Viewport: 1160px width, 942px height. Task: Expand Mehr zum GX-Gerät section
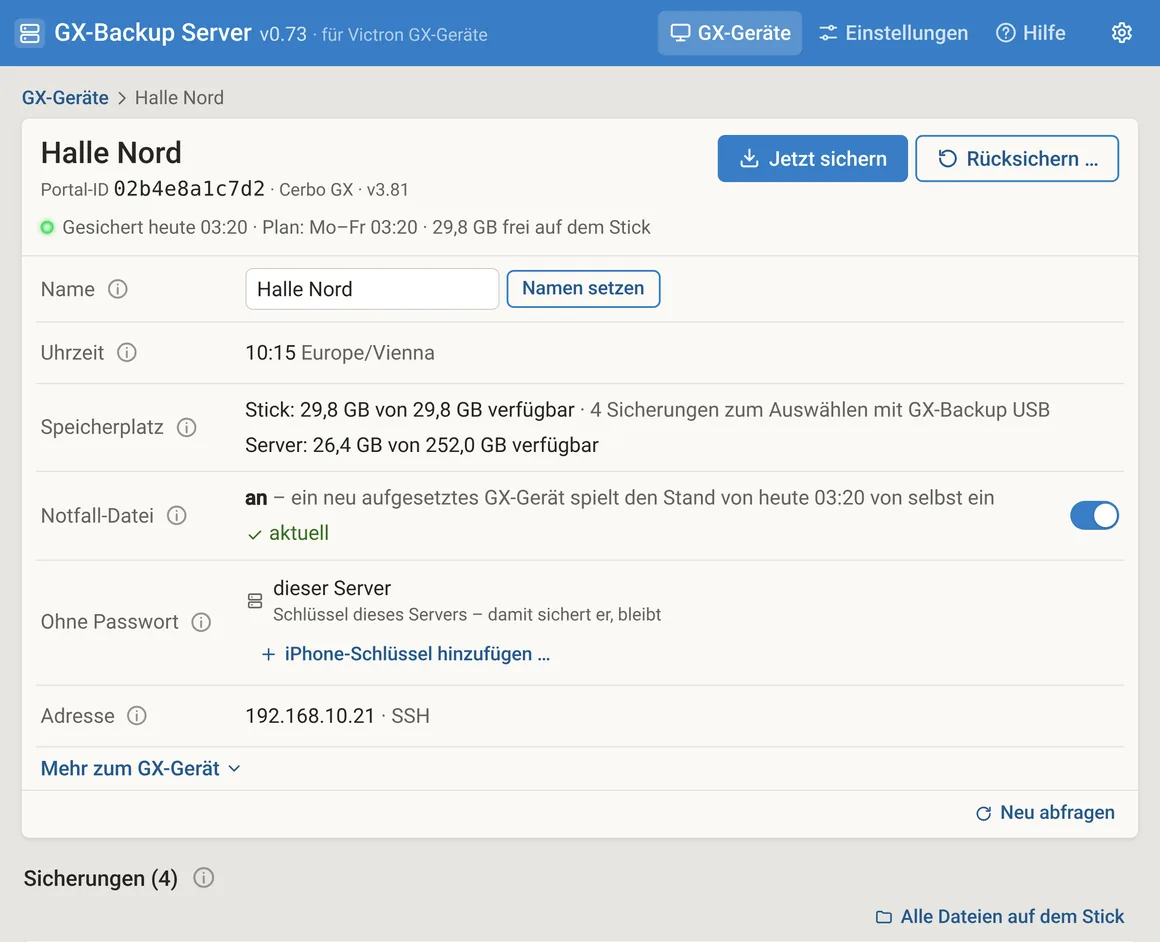(x=141, y=768)
